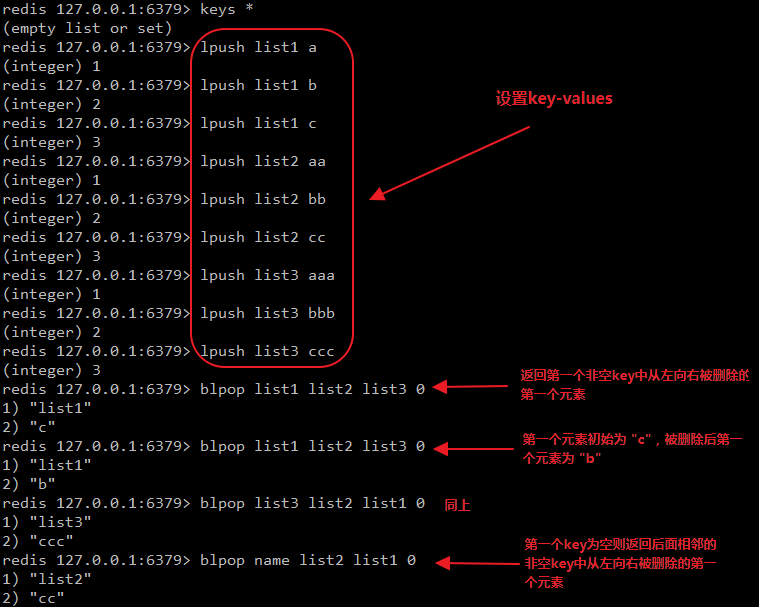The height and width of the screenshot is (607, 759).
Task: Click the red 同上 annotation text
Action: tap(457, 505)
